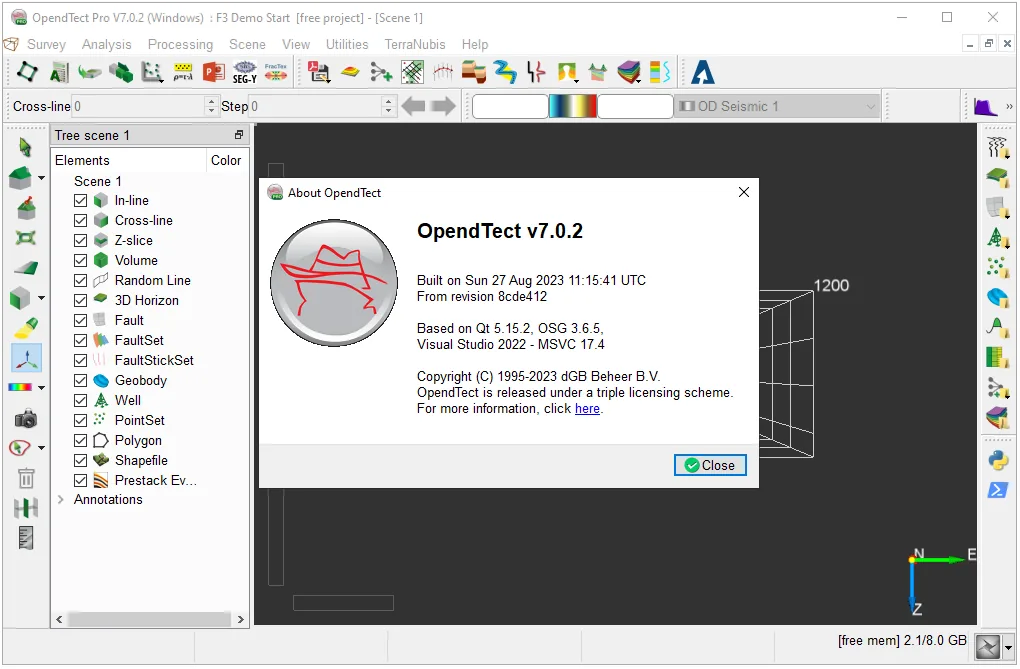Expand the Annotations tree node
Image resolution: width=1020 pixels, height=669 pixels.
(x=60, y=500)
